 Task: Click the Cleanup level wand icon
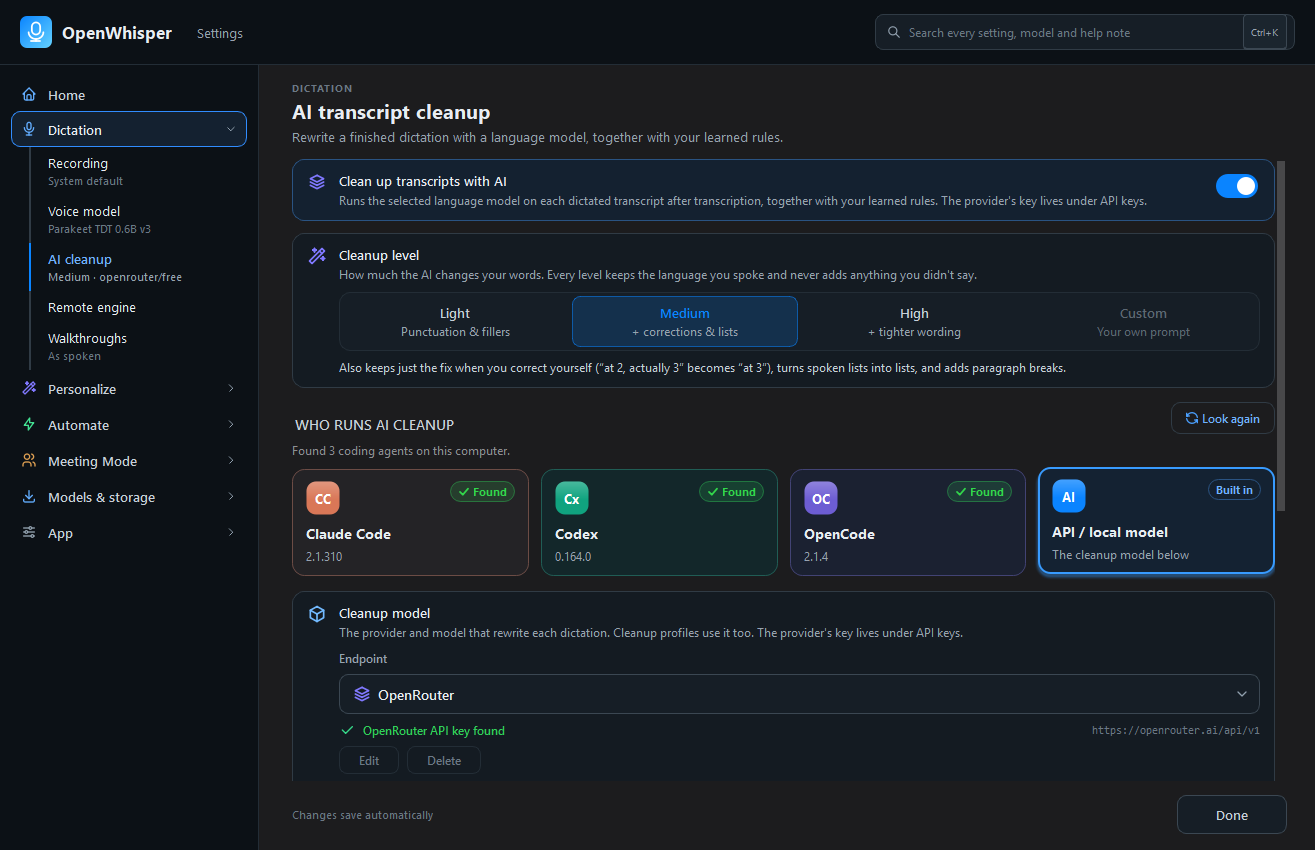pyautogui.click(x=317, y=256)
